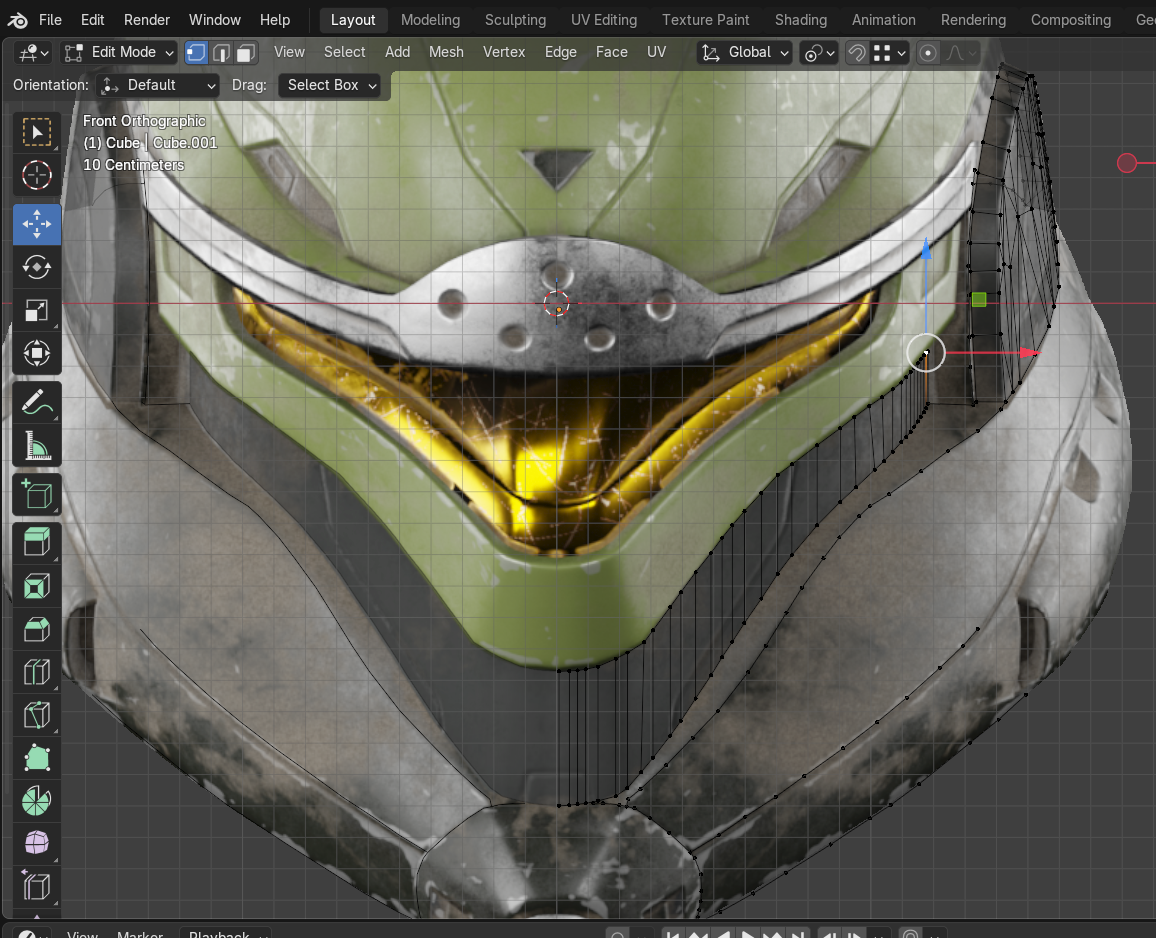This screenshot has height=938, width=1156.
Task: Enable face select mode
Action: point(245,53)
